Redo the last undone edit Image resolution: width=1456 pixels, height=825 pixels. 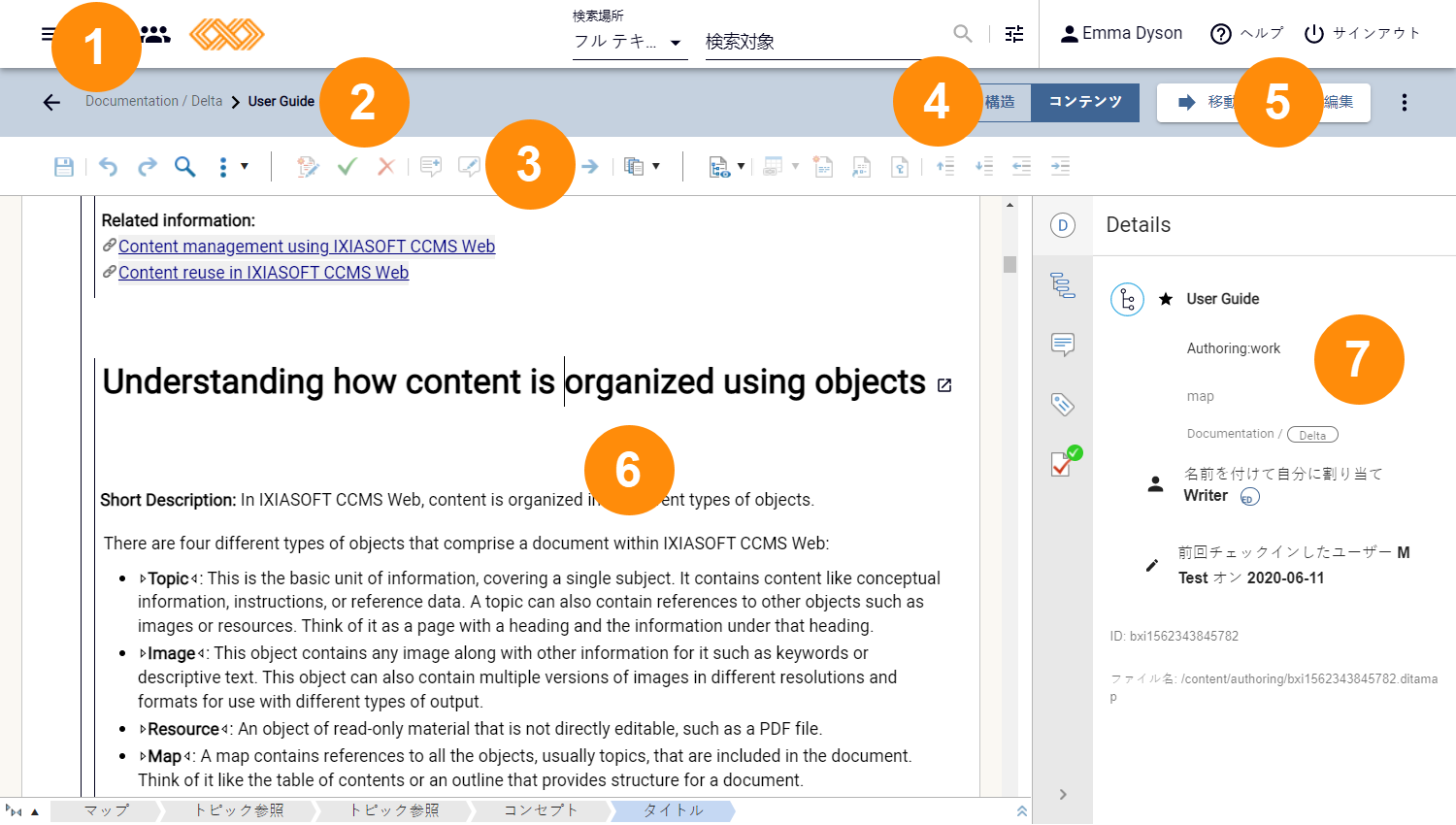tap(147, 167)
